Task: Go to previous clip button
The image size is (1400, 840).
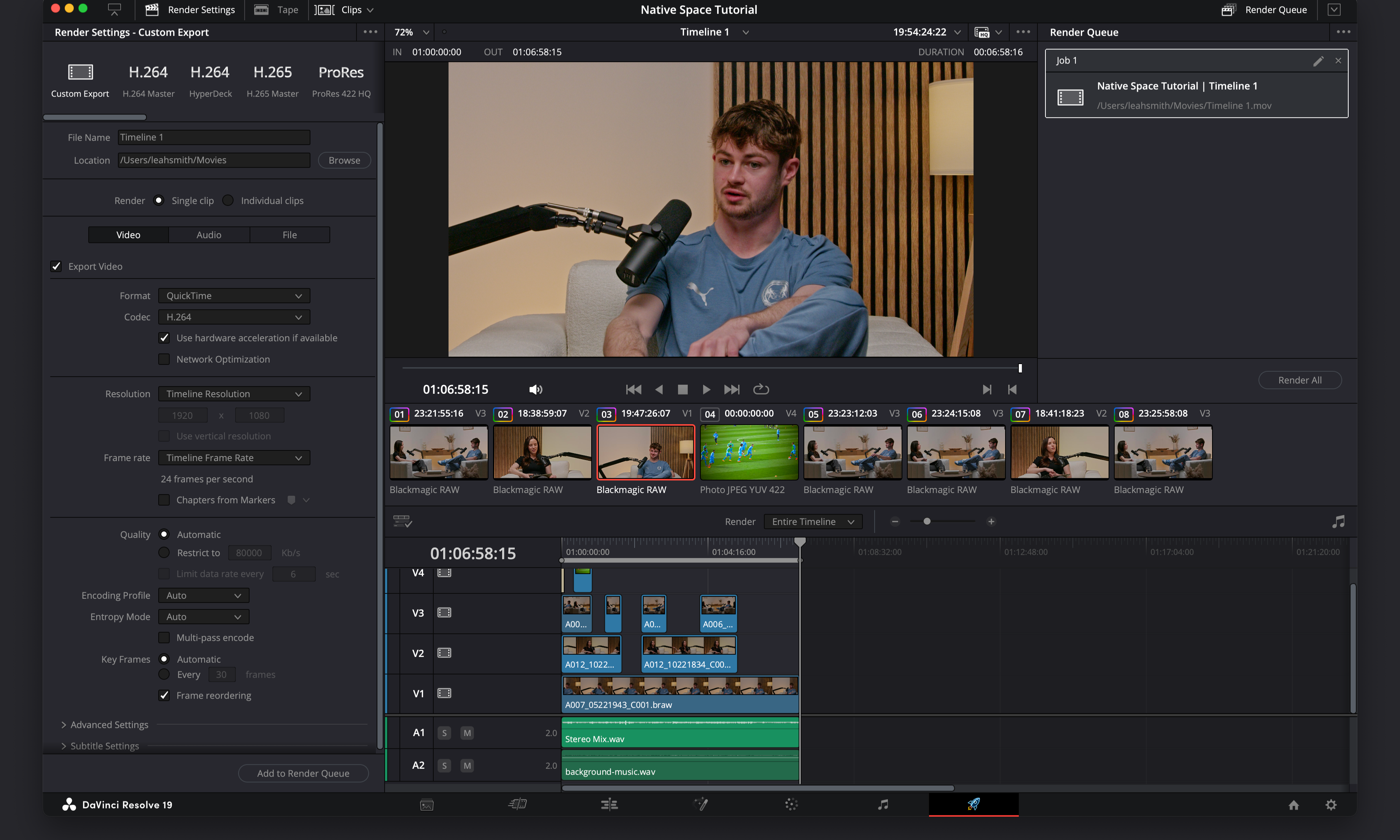Action: point(1012,390)
